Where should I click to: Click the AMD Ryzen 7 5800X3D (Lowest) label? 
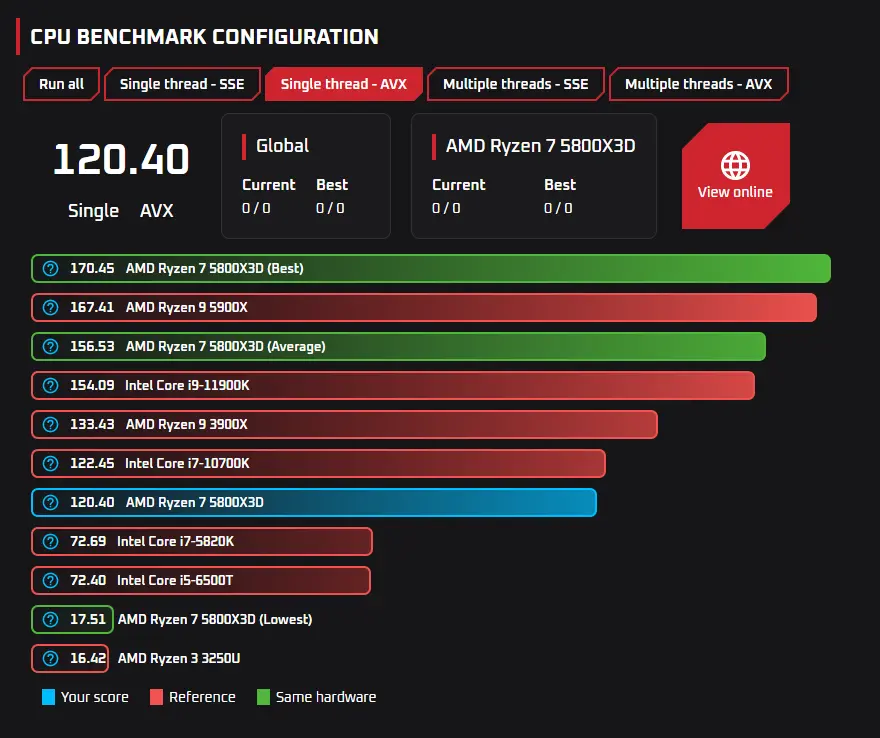(x=215, y=620)
